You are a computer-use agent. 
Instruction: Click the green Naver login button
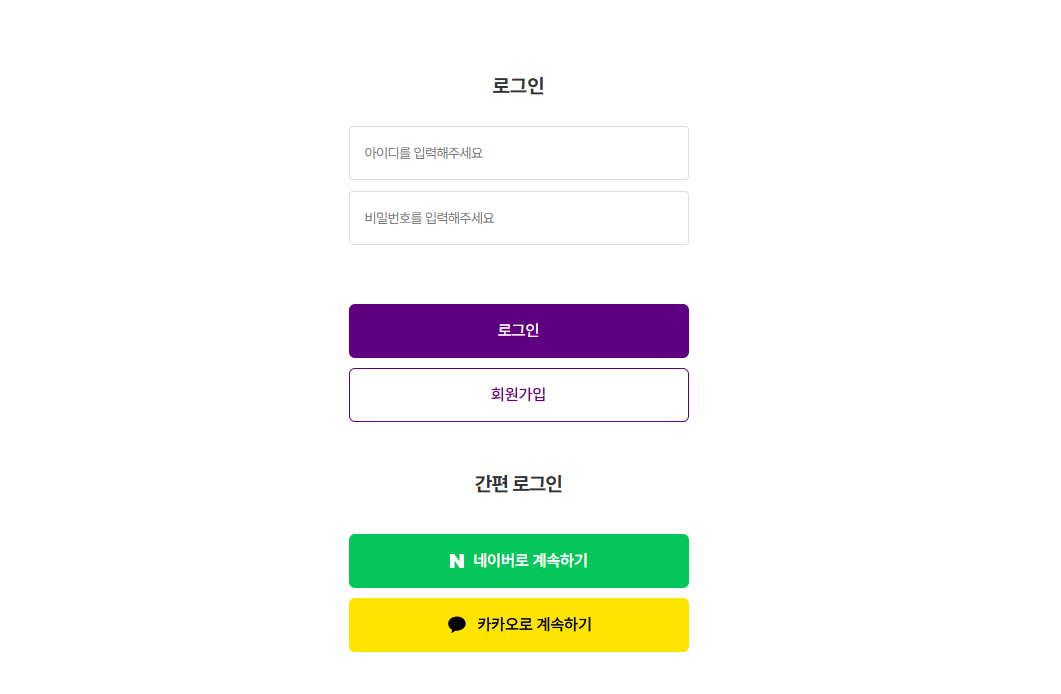click(518, 560)
